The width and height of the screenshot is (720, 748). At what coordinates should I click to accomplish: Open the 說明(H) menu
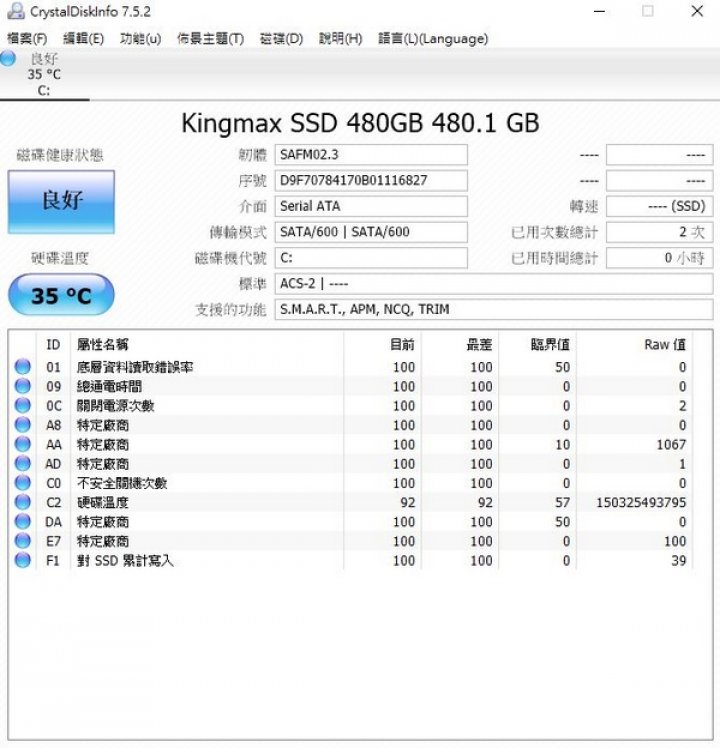341,39
